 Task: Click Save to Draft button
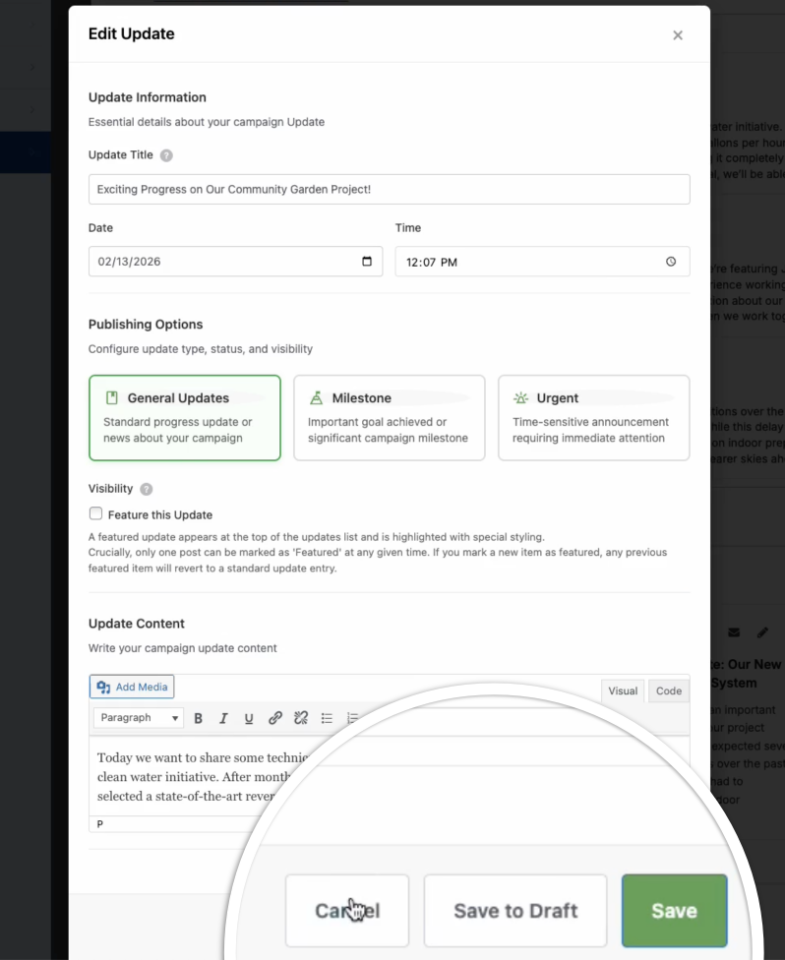coord(515,910)
